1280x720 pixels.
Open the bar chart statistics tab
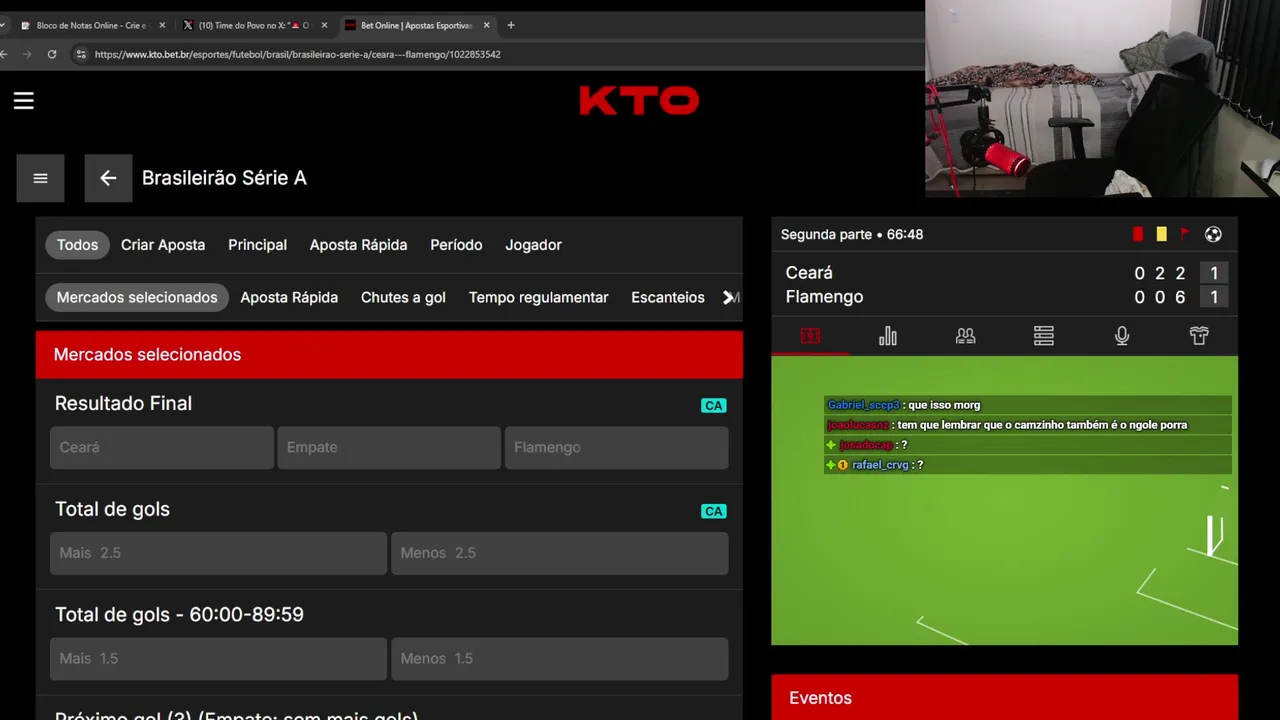click(x=888, y=336)
